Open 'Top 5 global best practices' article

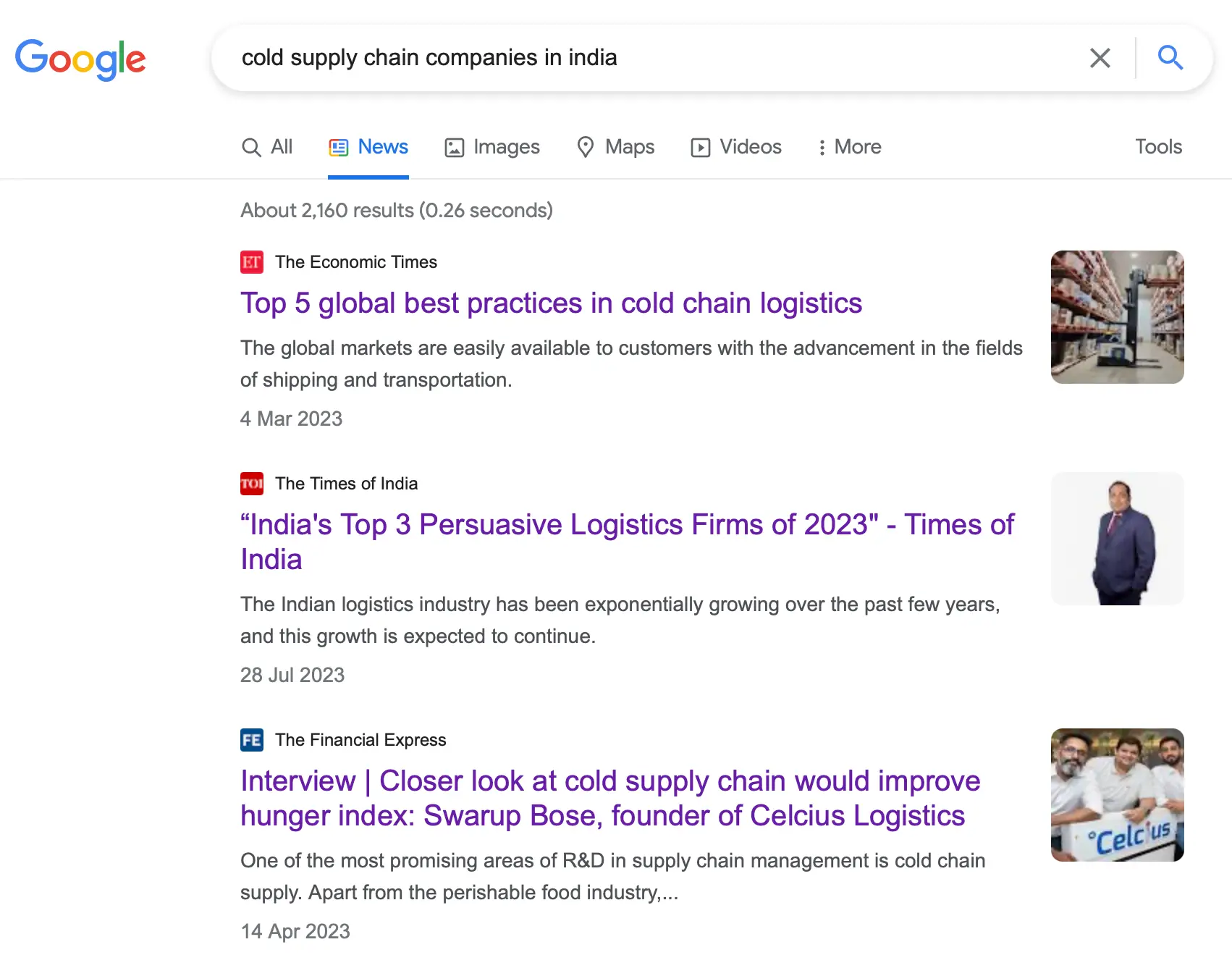551,303
